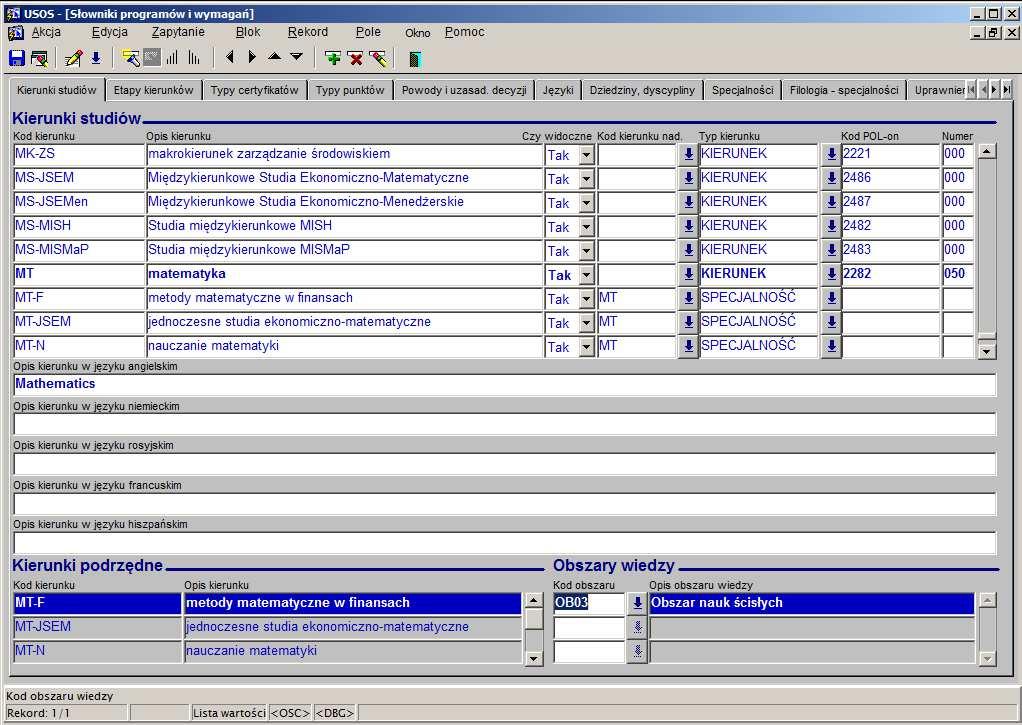Open the Akcja menu
The width and height of the screenshot is (1022, 725).
point(46,32)
